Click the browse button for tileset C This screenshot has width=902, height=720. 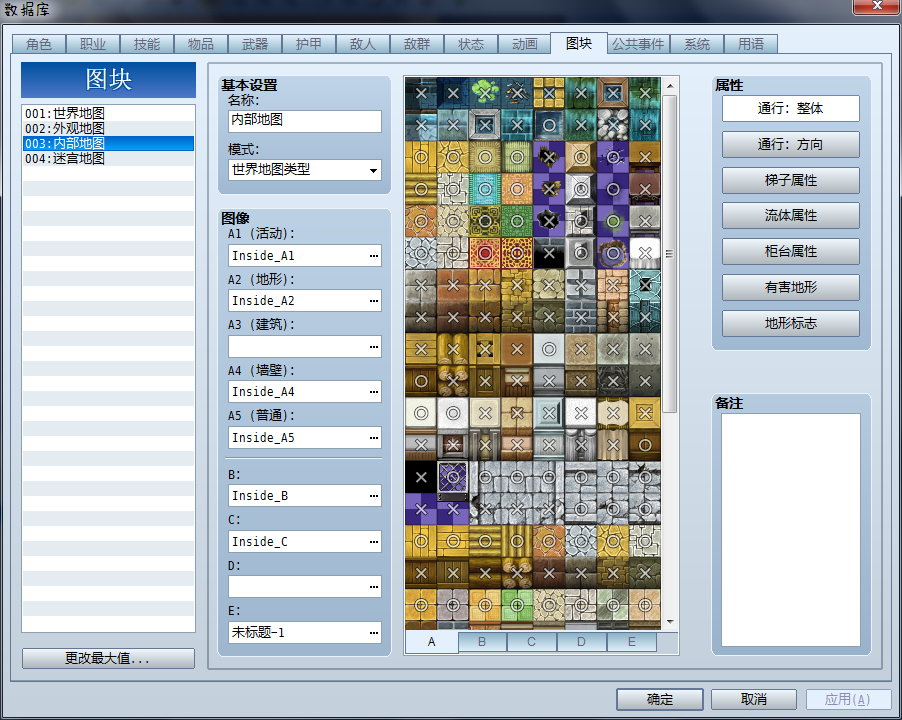374,542
